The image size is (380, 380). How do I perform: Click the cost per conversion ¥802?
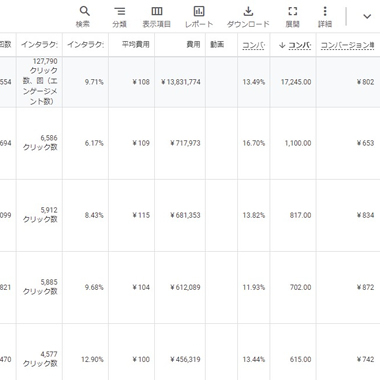point(365,82)
